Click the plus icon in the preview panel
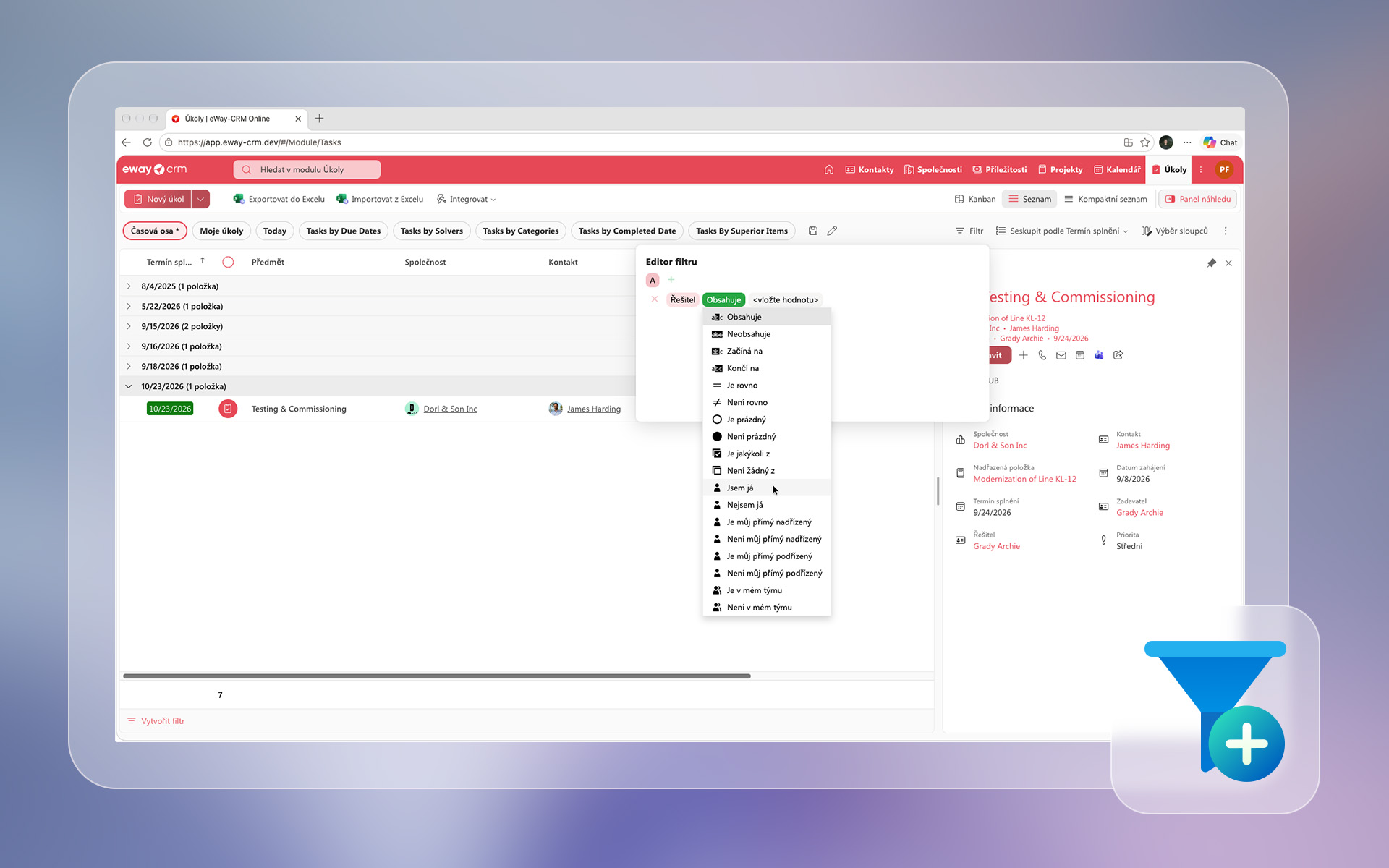The height and width of the screenshot is (868, 1389). click(x=1024, y=355)
